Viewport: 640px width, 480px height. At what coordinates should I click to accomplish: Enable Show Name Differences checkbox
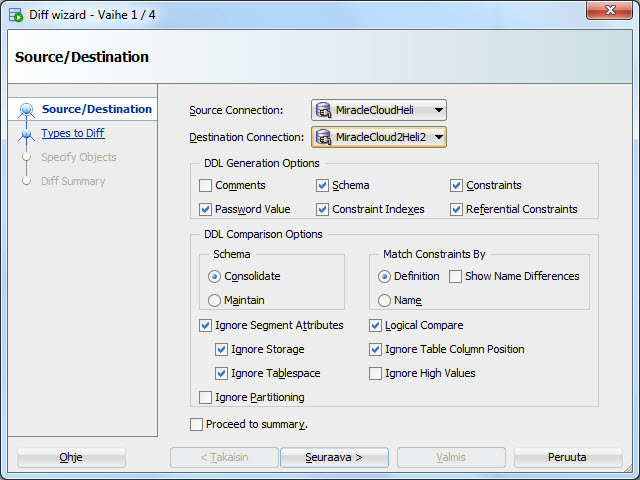click(455, 276)
